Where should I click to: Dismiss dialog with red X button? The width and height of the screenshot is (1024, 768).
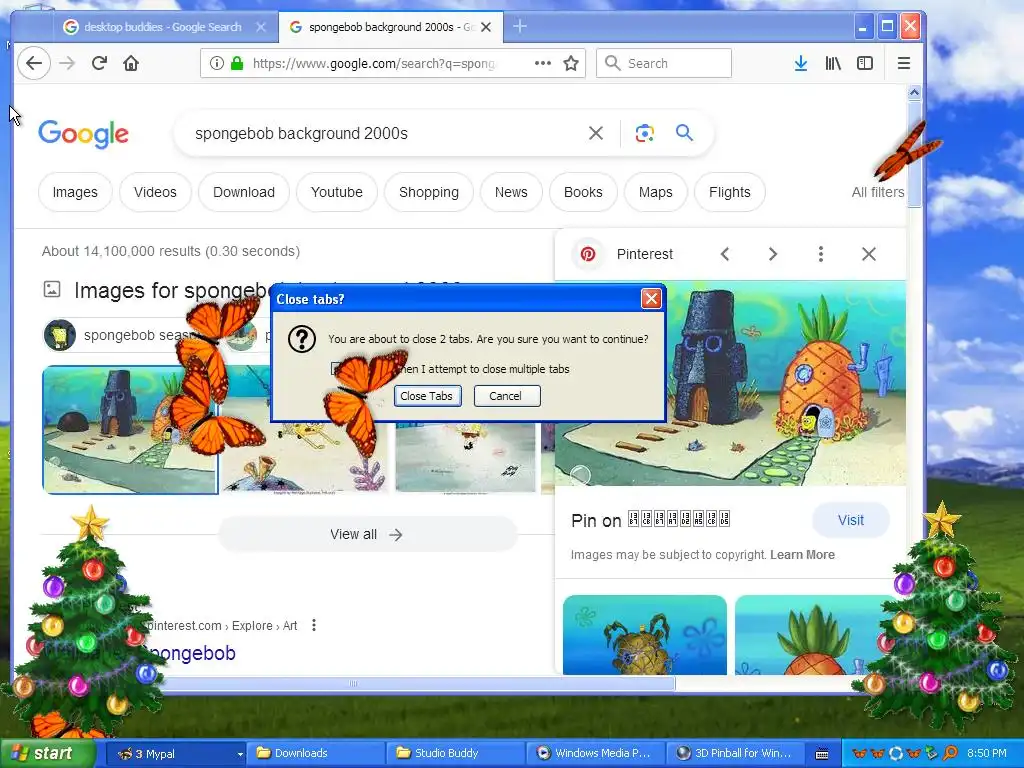tap(651, 299)
